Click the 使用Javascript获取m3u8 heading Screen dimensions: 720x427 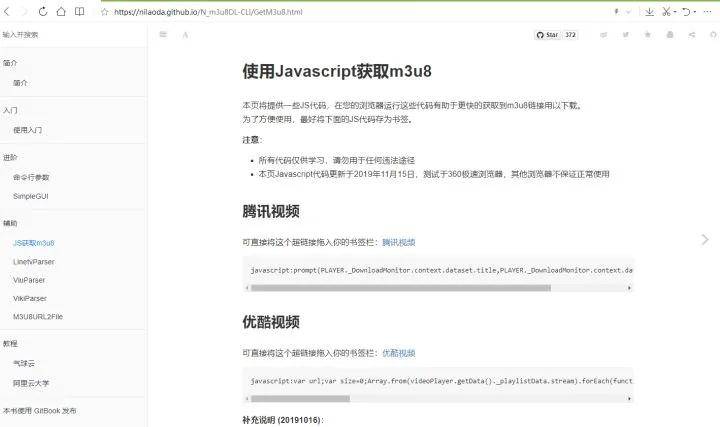coord(337,72)
